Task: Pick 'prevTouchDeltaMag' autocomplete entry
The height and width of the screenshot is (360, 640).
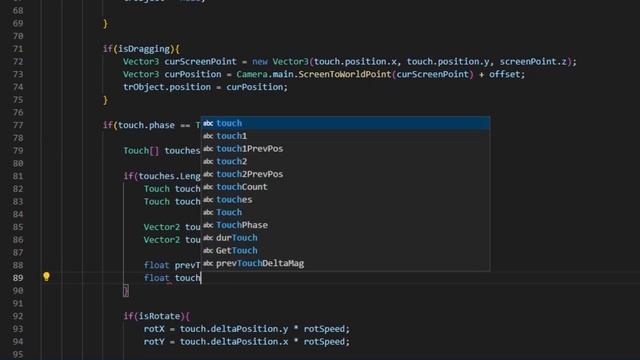Action: 345,263
